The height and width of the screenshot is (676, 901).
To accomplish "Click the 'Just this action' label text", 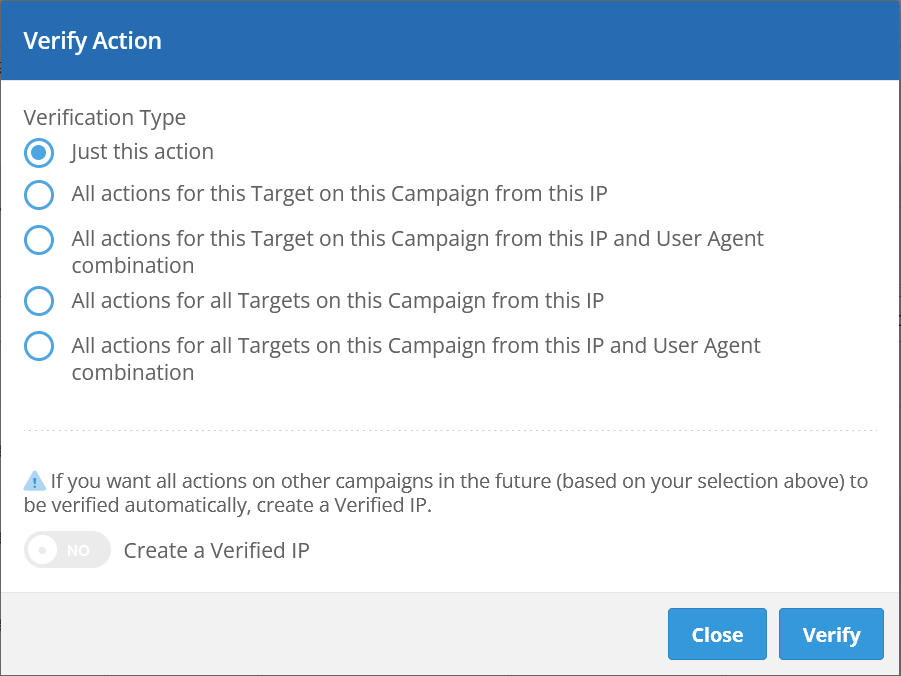I will pyautogui.click(x=142, y=152).
